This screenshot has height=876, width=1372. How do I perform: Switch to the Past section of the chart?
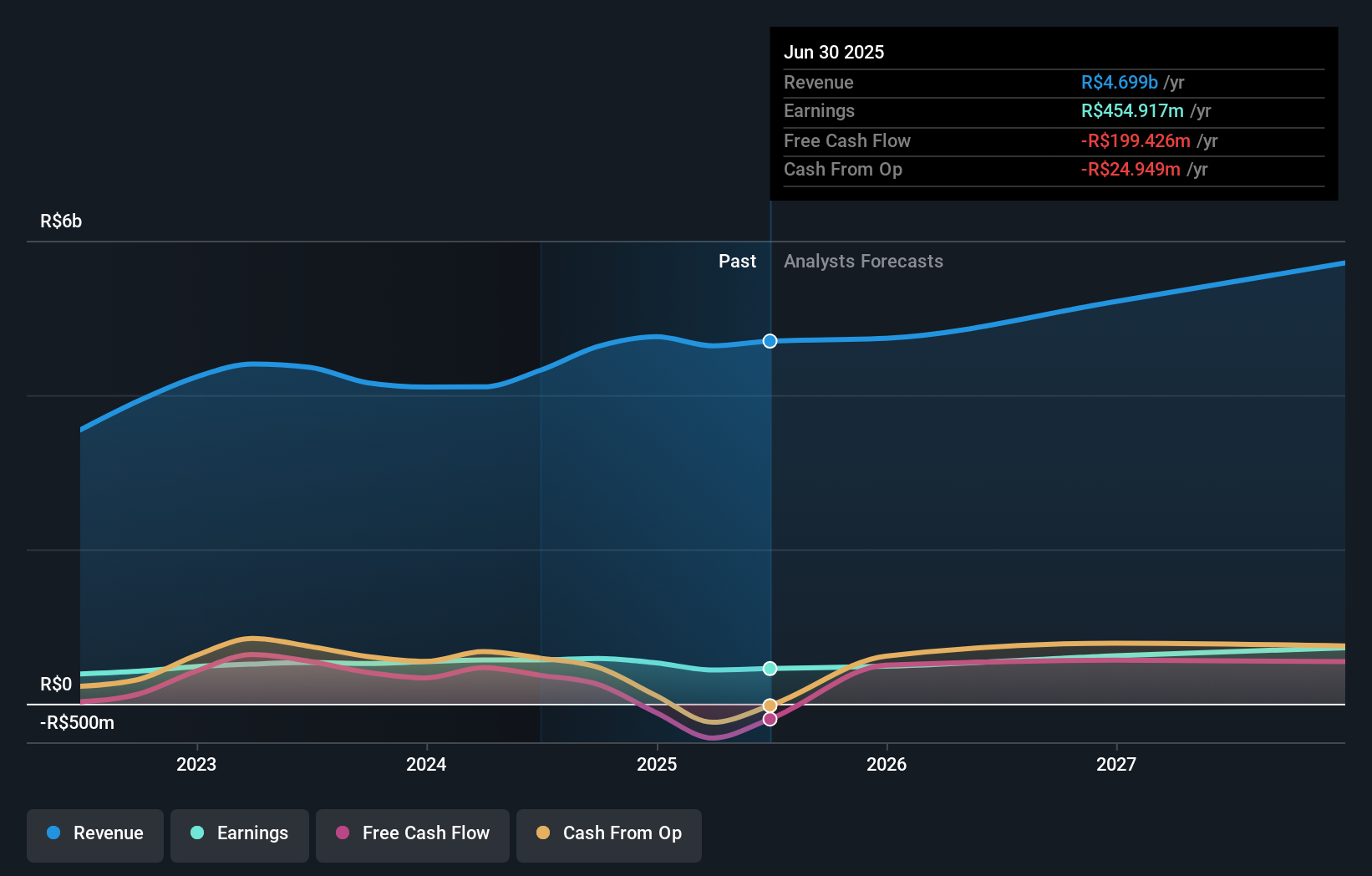737,262
